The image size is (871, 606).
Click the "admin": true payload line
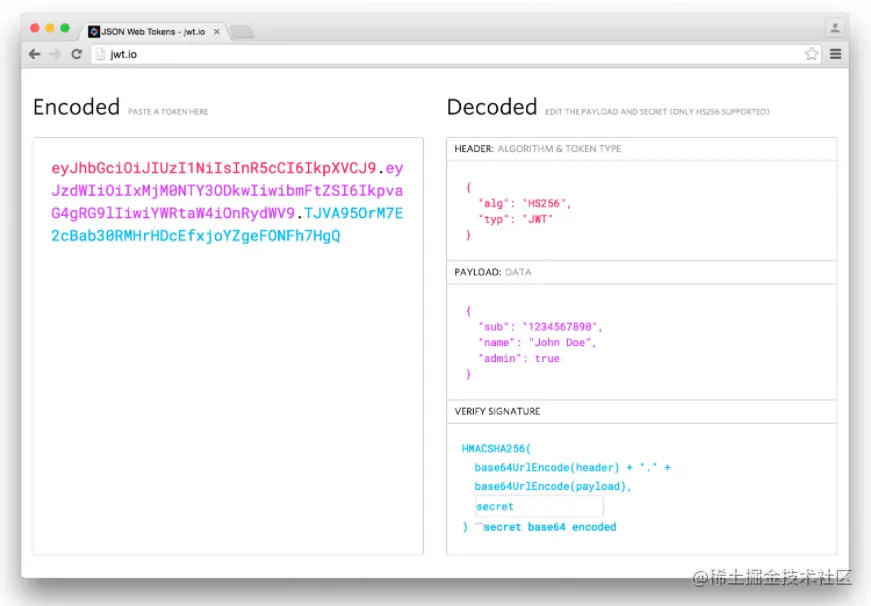click(519, 358)
